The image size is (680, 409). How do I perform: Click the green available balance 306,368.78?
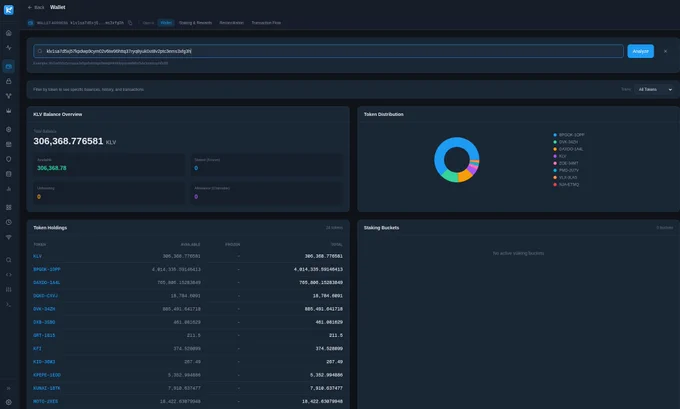[52, 168]
